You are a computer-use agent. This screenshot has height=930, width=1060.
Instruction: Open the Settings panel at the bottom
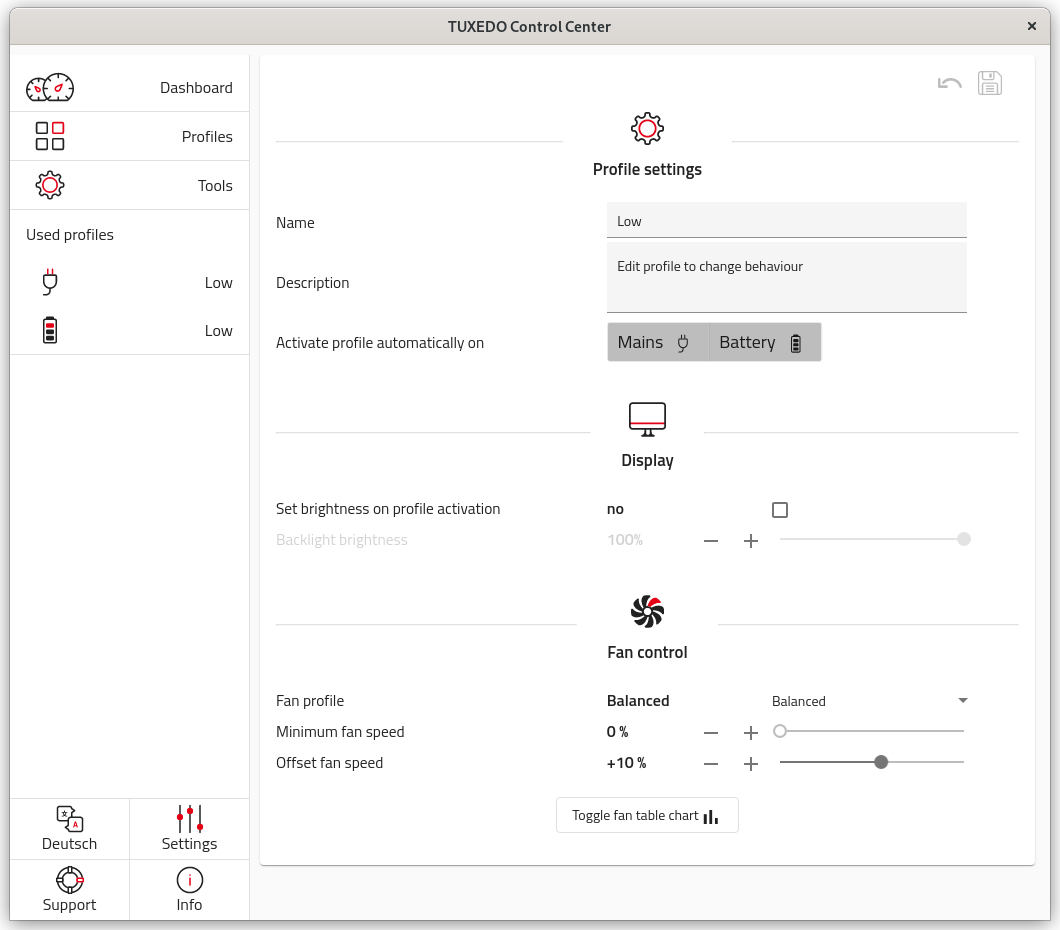point(189,829)
